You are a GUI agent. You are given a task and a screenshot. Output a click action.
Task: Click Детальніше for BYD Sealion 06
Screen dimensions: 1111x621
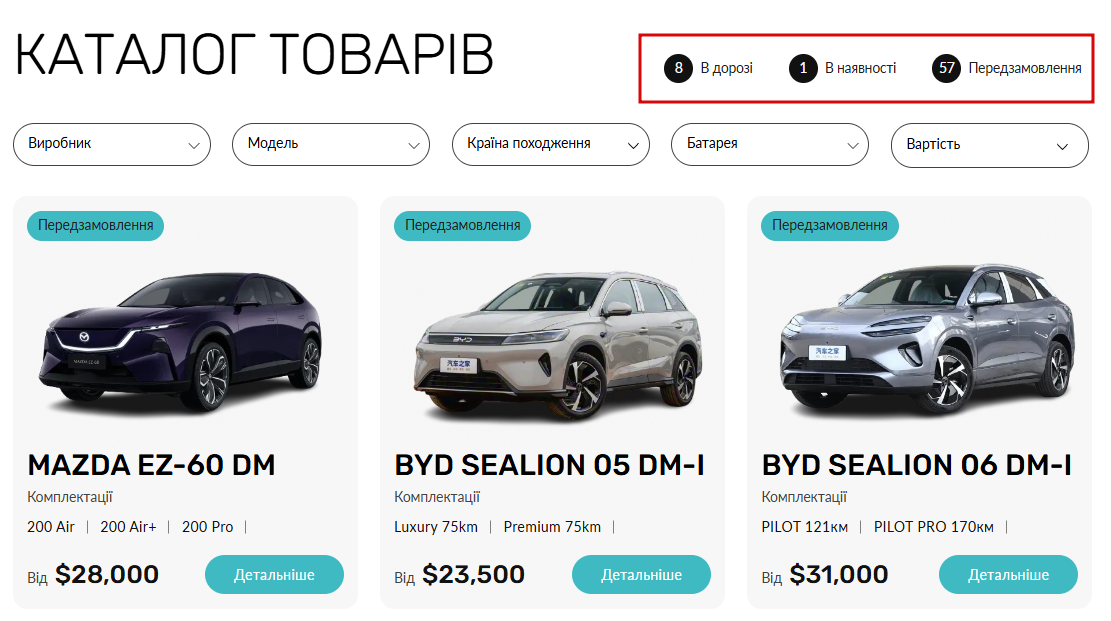pyautogui.click(x=1008, y=575)
